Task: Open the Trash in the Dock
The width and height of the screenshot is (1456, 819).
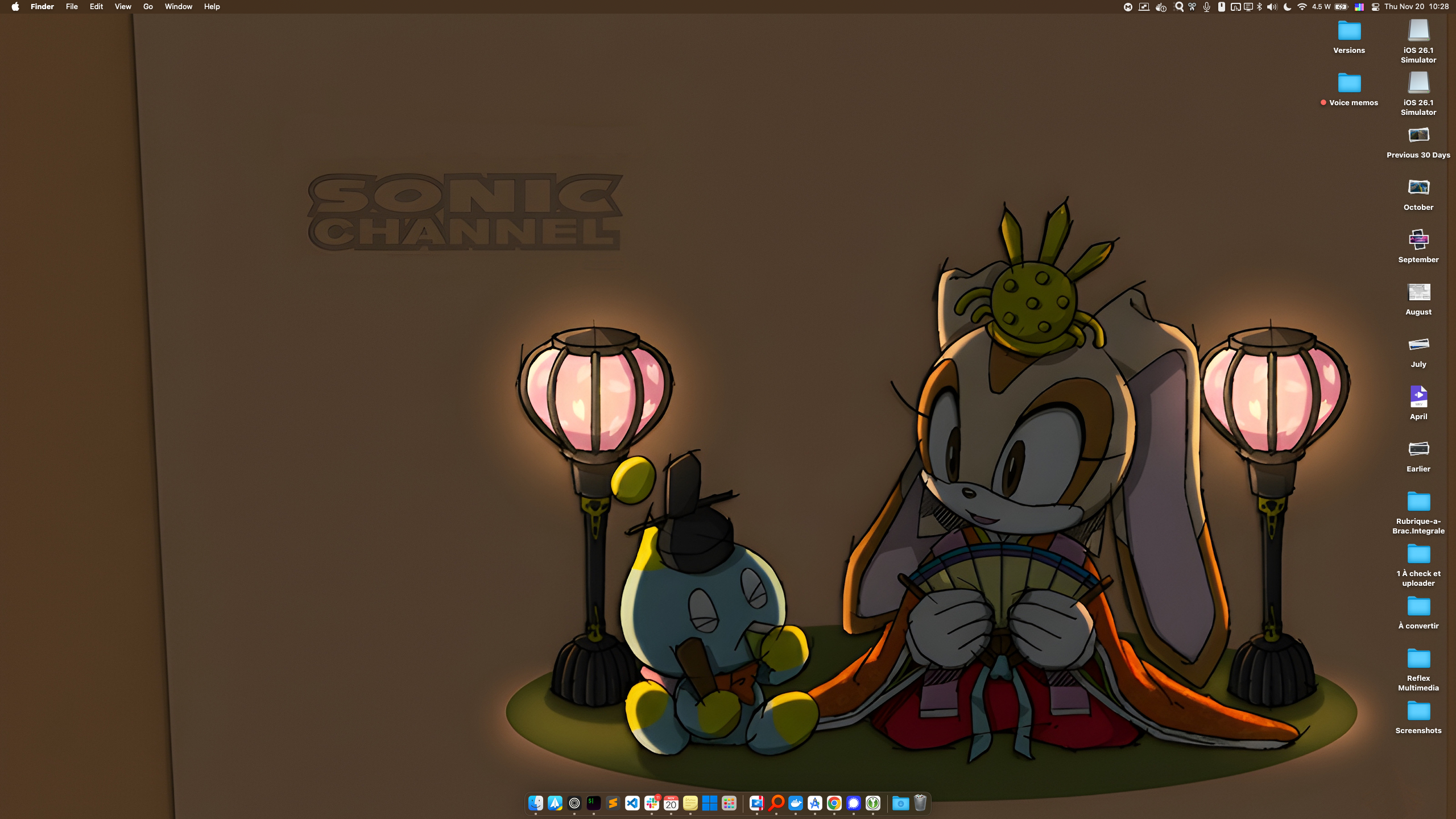Action: click(920, 803)
